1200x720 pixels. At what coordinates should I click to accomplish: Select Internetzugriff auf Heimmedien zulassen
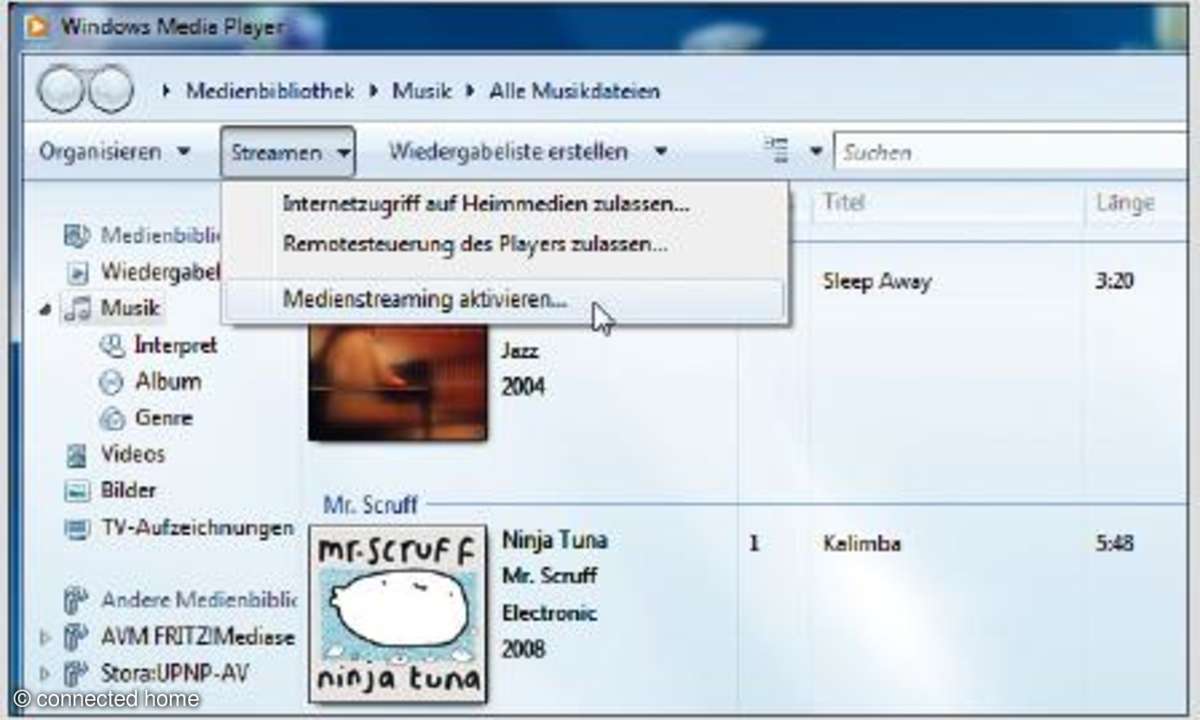click(x=486, y=205)
